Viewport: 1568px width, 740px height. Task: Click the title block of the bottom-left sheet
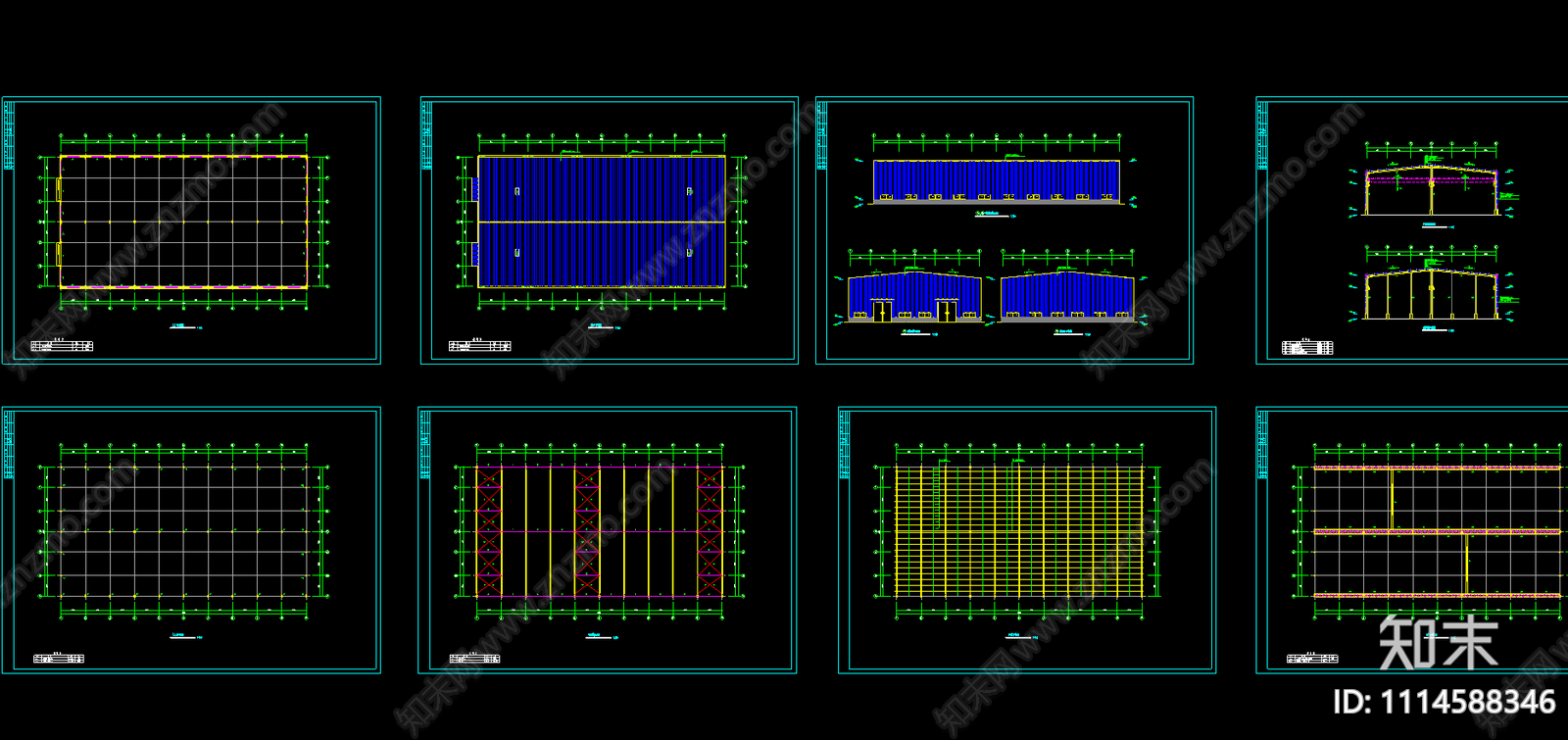click(x=59, y=659)
